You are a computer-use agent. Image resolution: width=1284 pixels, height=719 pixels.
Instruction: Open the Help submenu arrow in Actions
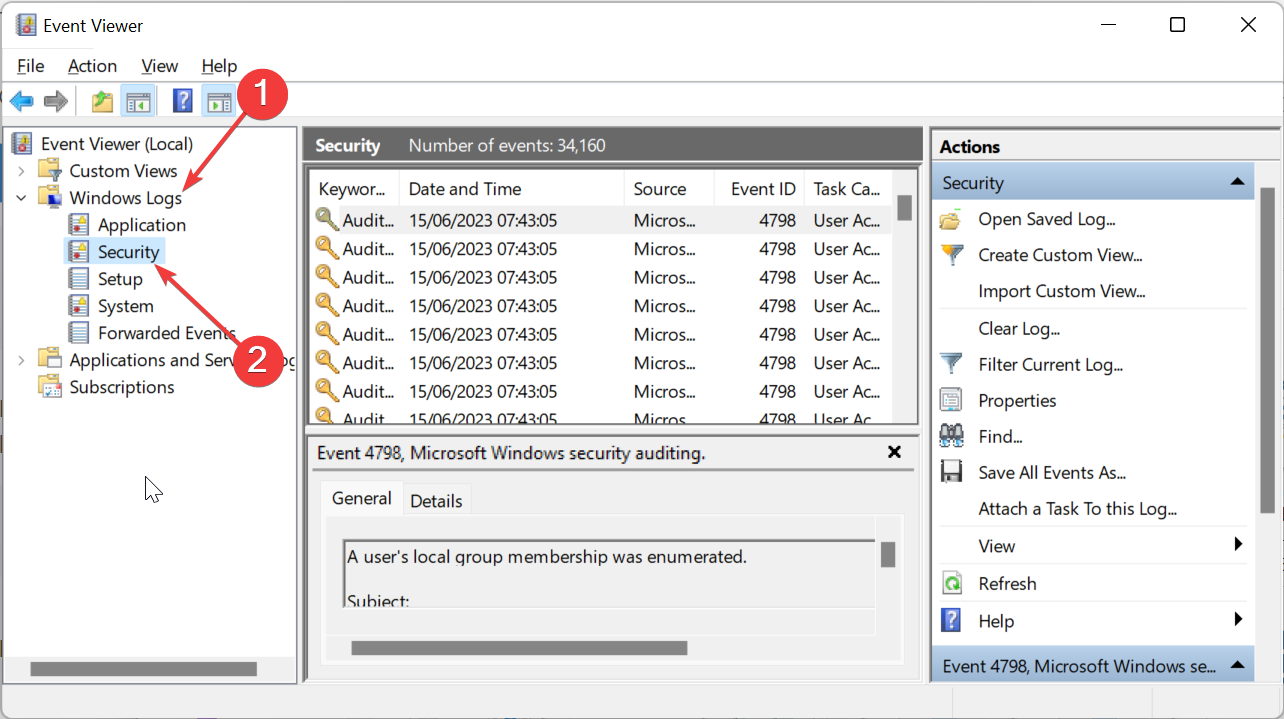pyautogui.click(x=1238, y=620)
